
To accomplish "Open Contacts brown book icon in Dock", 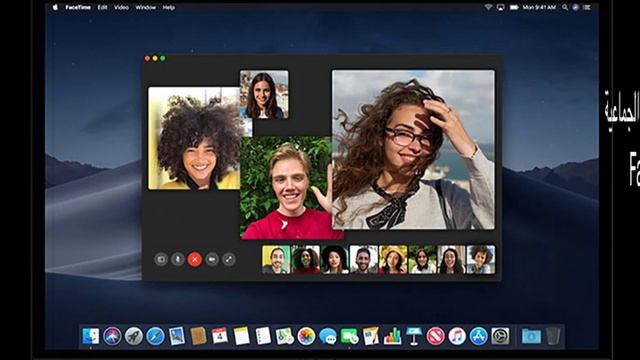I will [x=198, y=336].
